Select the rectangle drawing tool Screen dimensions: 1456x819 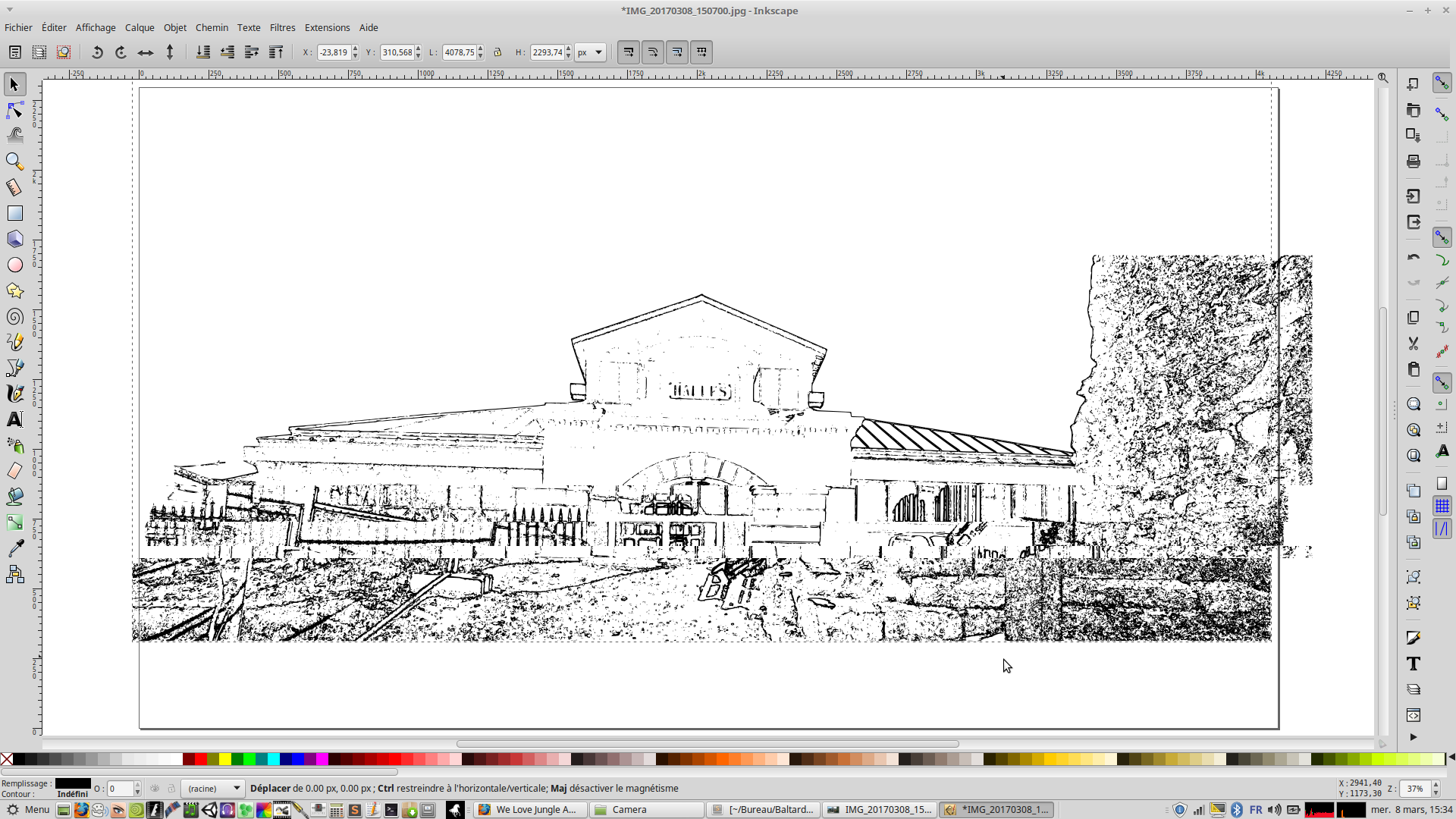click(x=14, y=213)
